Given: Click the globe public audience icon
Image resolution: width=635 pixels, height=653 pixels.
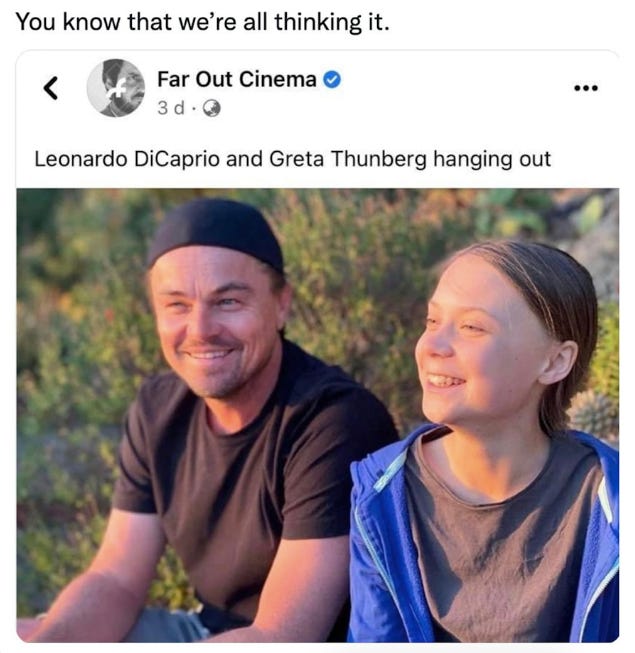Looking at the screenshot, I should (x=212, y=109).
